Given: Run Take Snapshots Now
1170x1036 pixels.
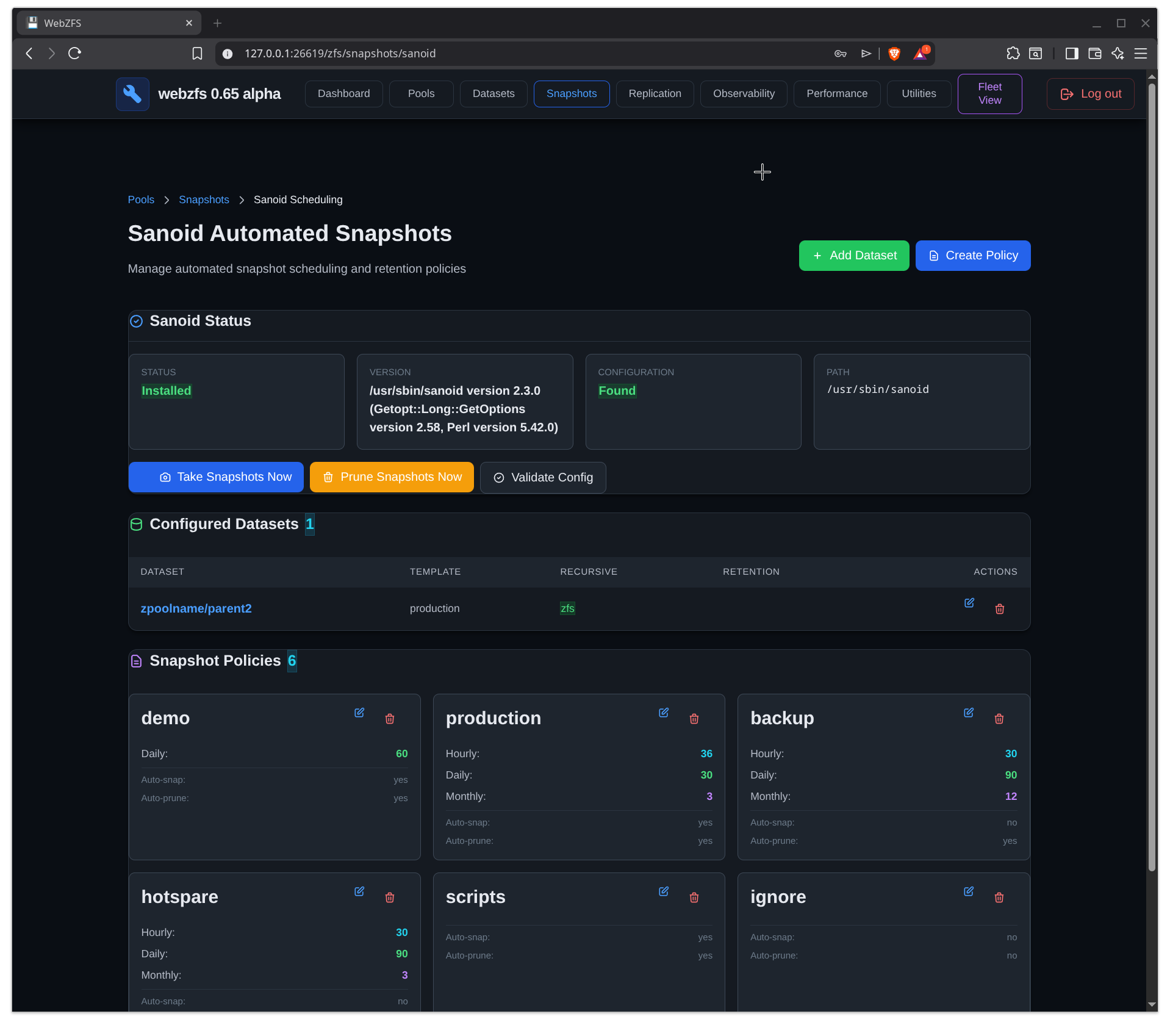Looking at the screenshot, I should (x=216, y=477).
